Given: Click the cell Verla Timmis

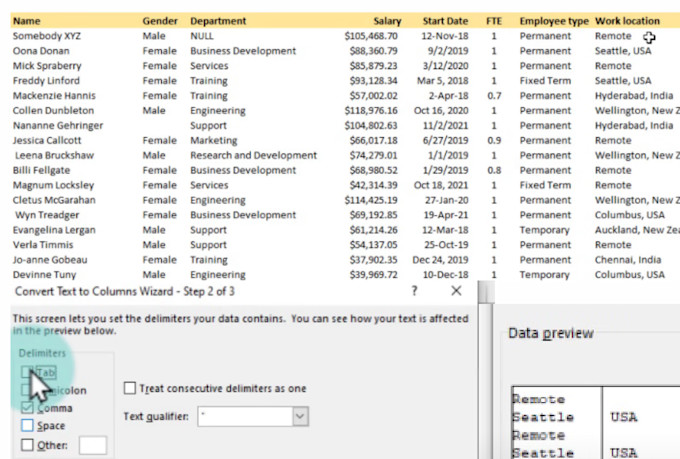Looking at the screenshot, I should click(x=43, y=245).
